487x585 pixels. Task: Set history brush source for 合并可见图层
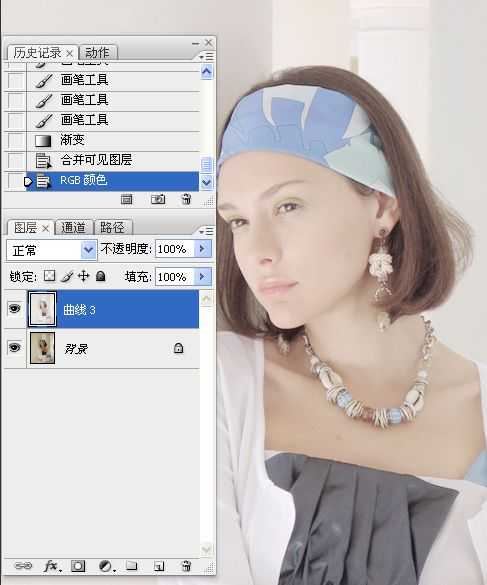point(16,161)
